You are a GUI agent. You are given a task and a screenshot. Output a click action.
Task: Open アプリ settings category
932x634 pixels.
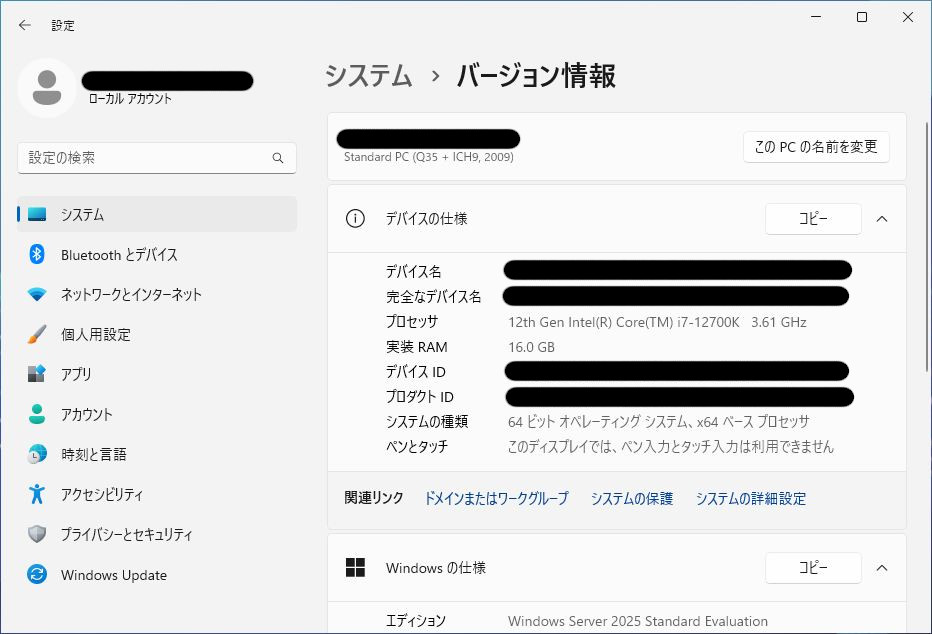[x=157, y=374]
